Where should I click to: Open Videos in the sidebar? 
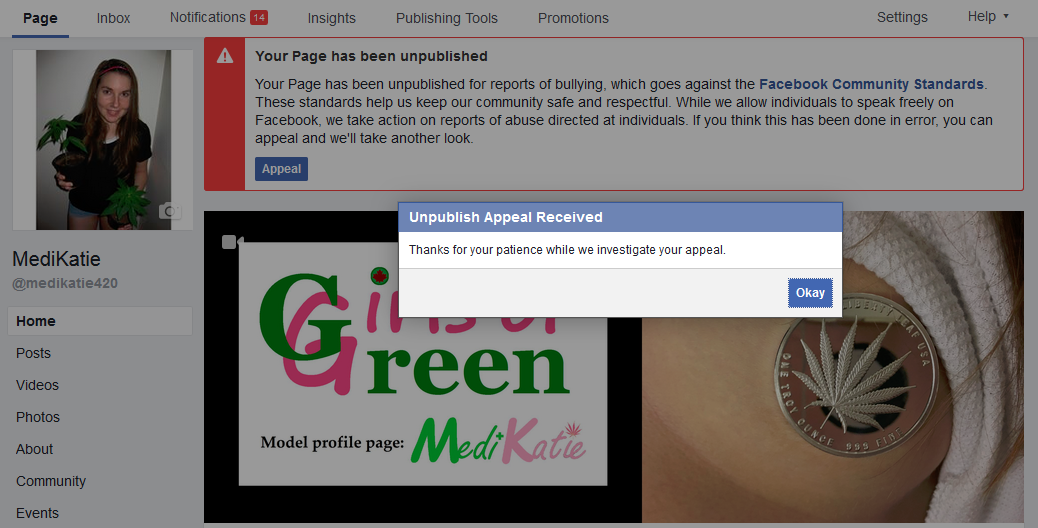tap(37, 385)
